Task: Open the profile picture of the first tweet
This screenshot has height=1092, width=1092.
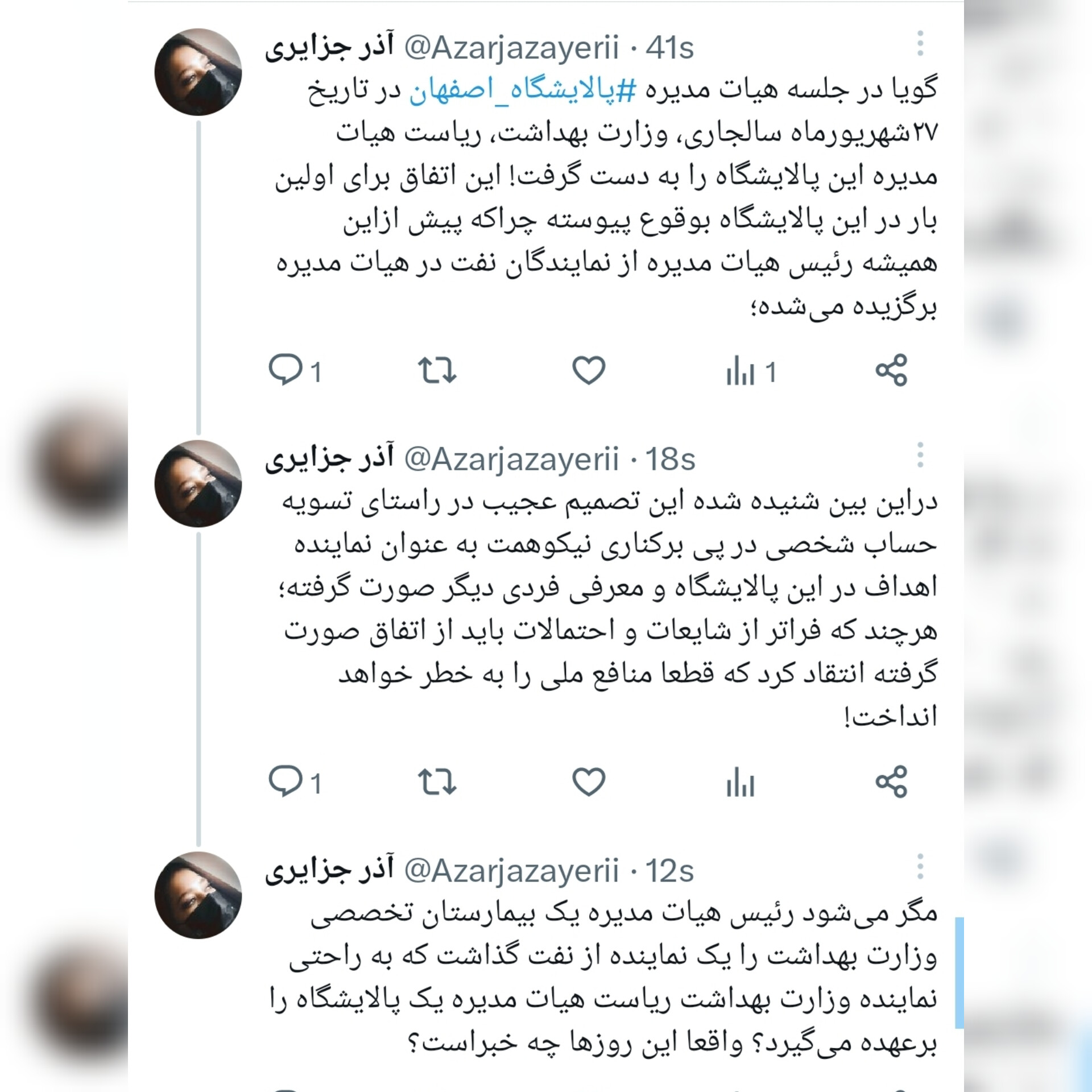Action: click(198, 72)
